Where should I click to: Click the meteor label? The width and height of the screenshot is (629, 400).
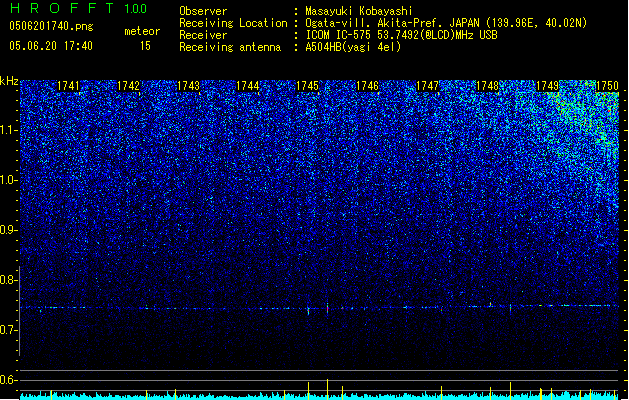142,31
